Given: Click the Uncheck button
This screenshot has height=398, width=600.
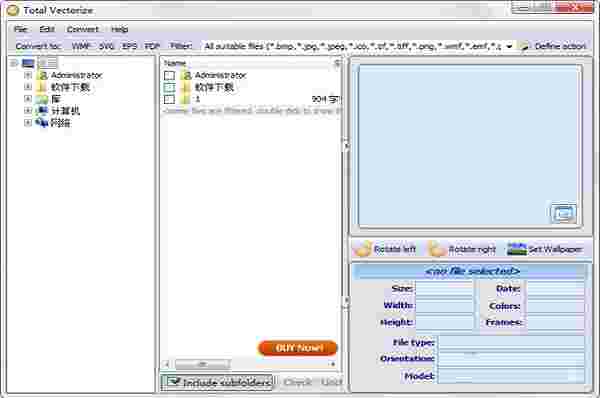Looking at the screenshot, I should pyautogui.click(x=331, y=382).
